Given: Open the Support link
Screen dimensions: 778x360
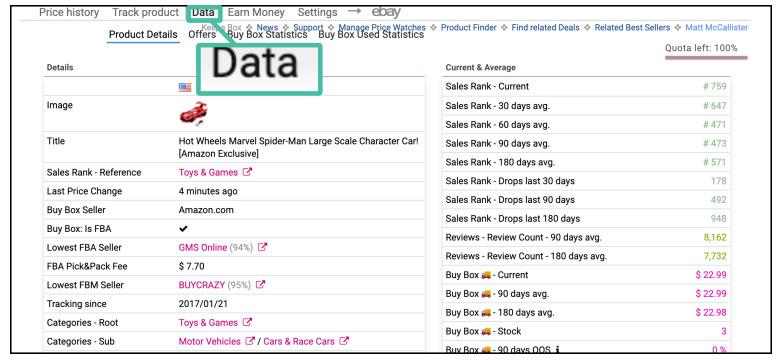Looking at the screenshot, I should 308,28.
